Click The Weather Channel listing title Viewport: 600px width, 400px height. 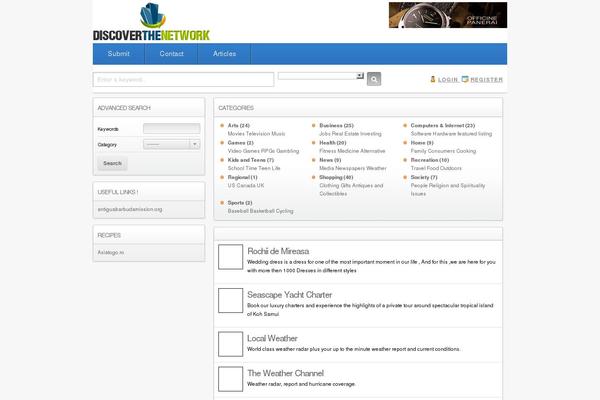tap(285, 373)
